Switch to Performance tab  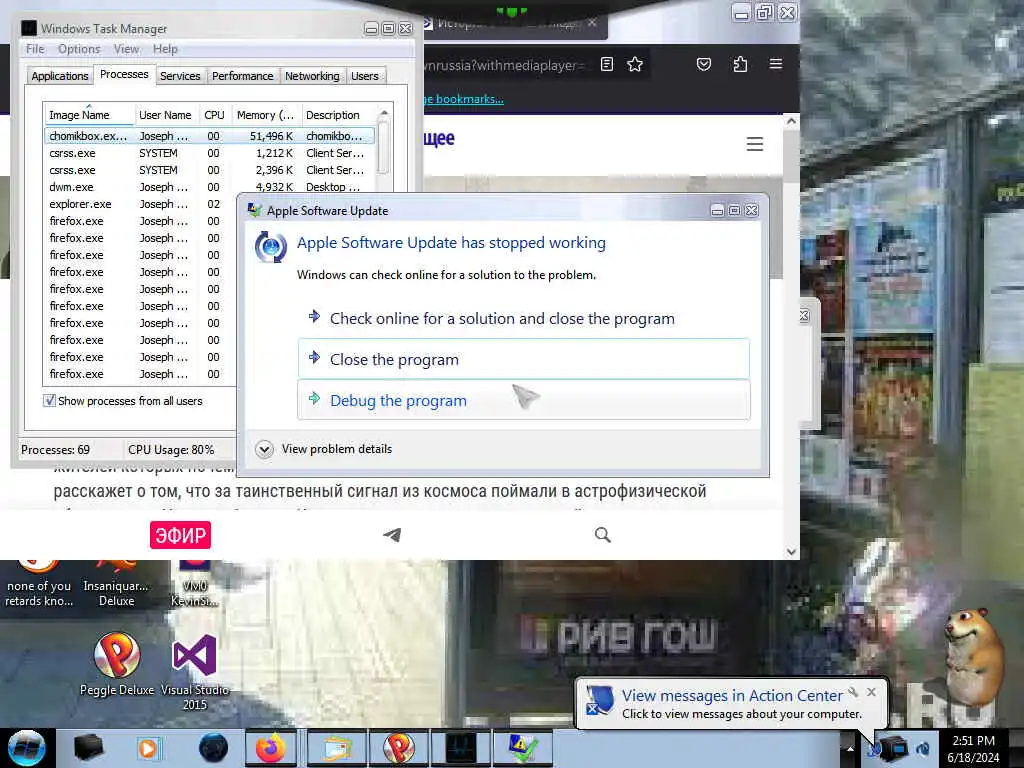tap(242, 76)
